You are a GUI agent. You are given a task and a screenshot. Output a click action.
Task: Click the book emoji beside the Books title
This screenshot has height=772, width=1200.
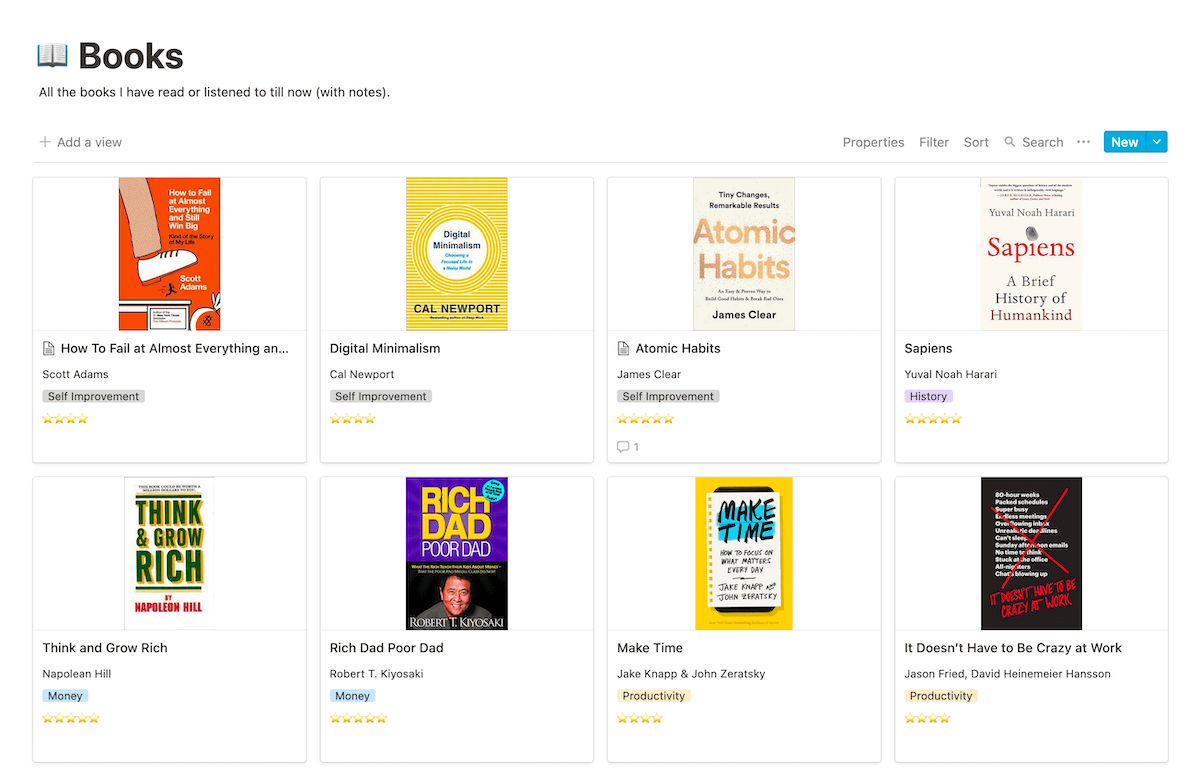coord(52,56)
